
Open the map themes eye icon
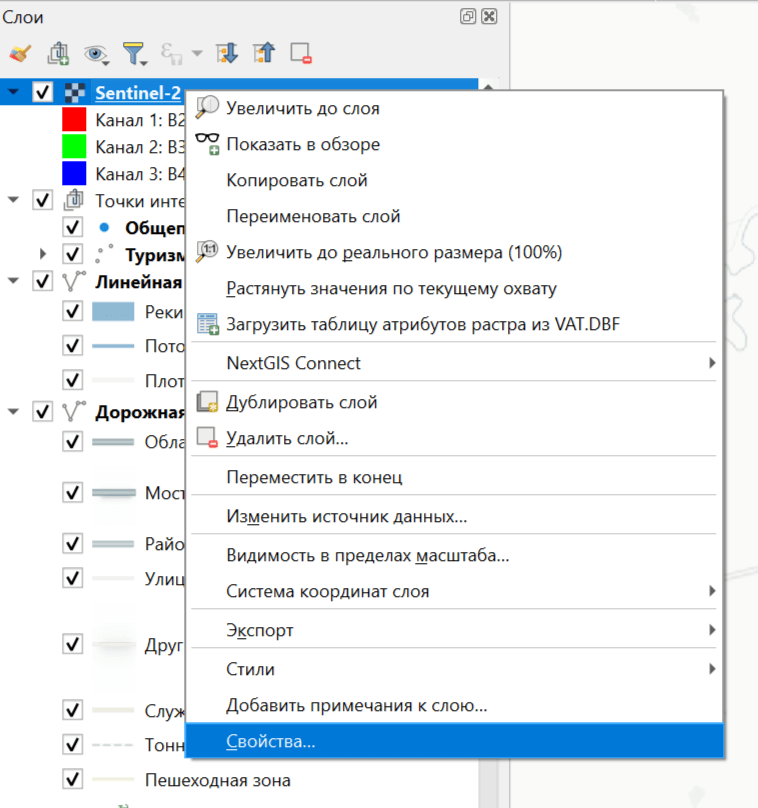point(96,53)
